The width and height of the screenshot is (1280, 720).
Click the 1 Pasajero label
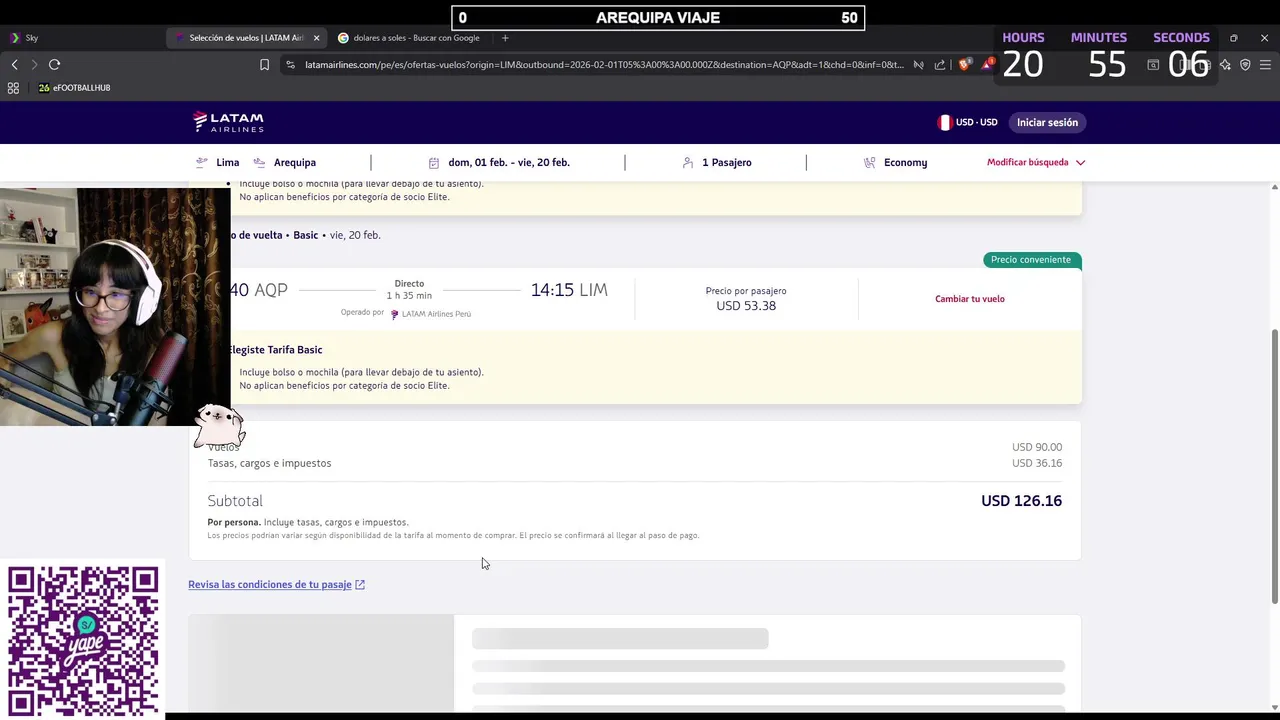727,162
